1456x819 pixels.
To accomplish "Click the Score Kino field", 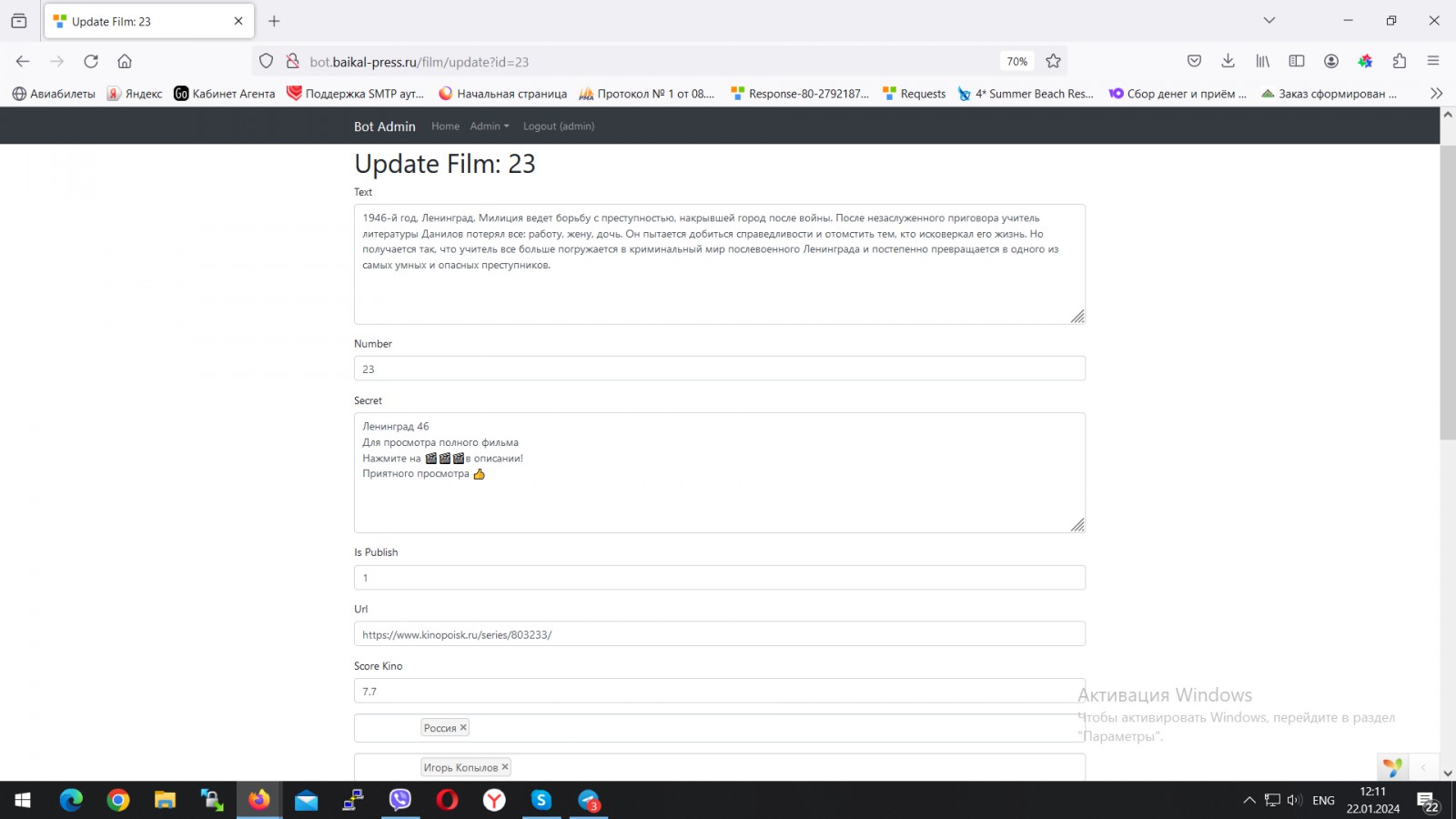I will 719,691.
